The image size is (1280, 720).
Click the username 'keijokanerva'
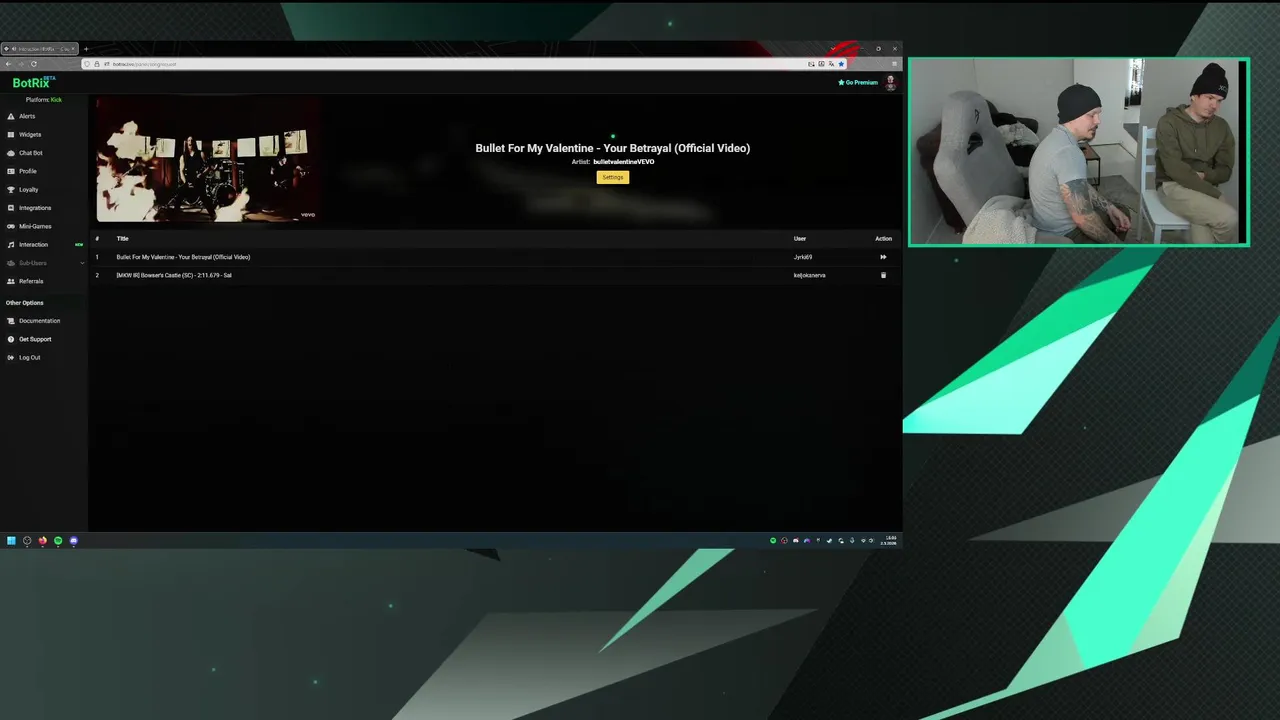pos(810,275)
